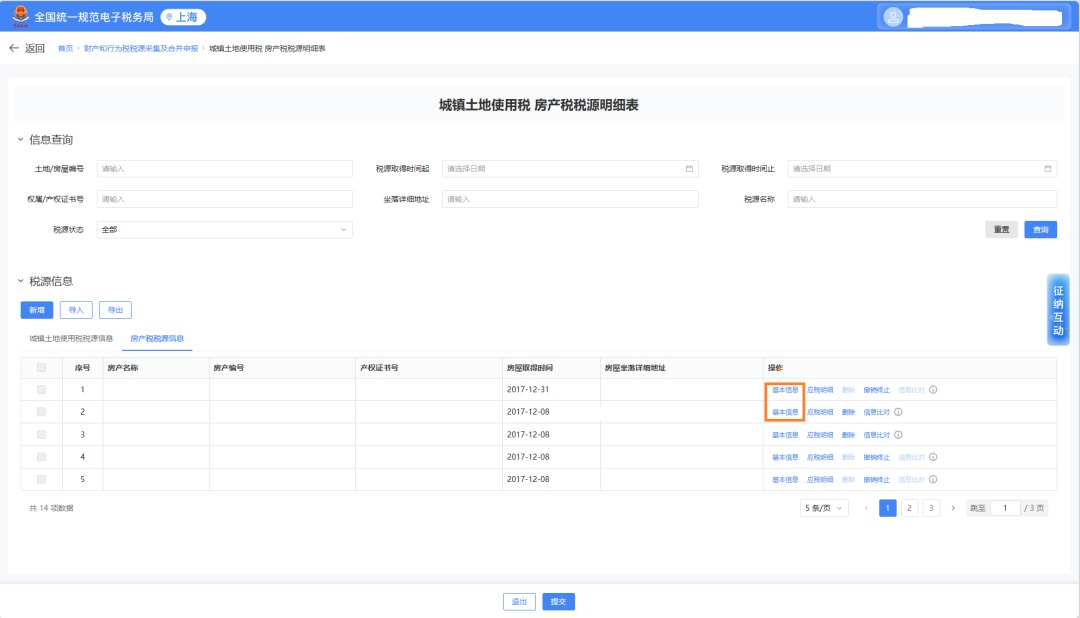Click the user avatar icon in header
The height and width of the screenshot is (618, 1080).
(x=893, y=16)
